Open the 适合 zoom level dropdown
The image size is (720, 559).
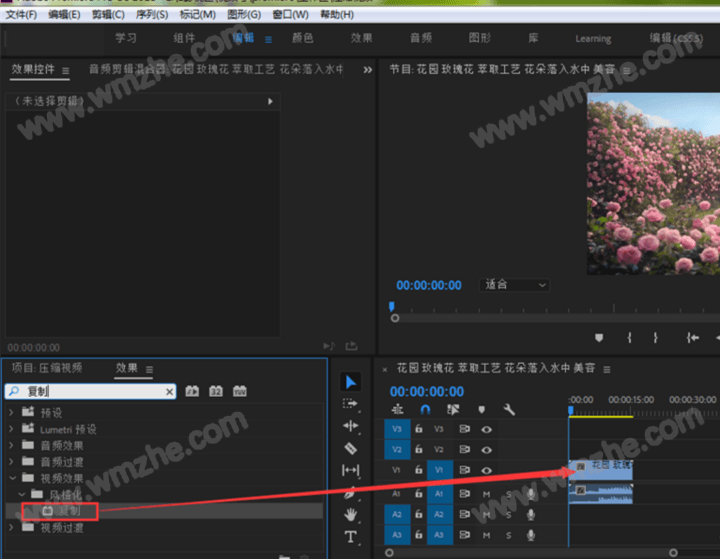[x=515, y=285]
